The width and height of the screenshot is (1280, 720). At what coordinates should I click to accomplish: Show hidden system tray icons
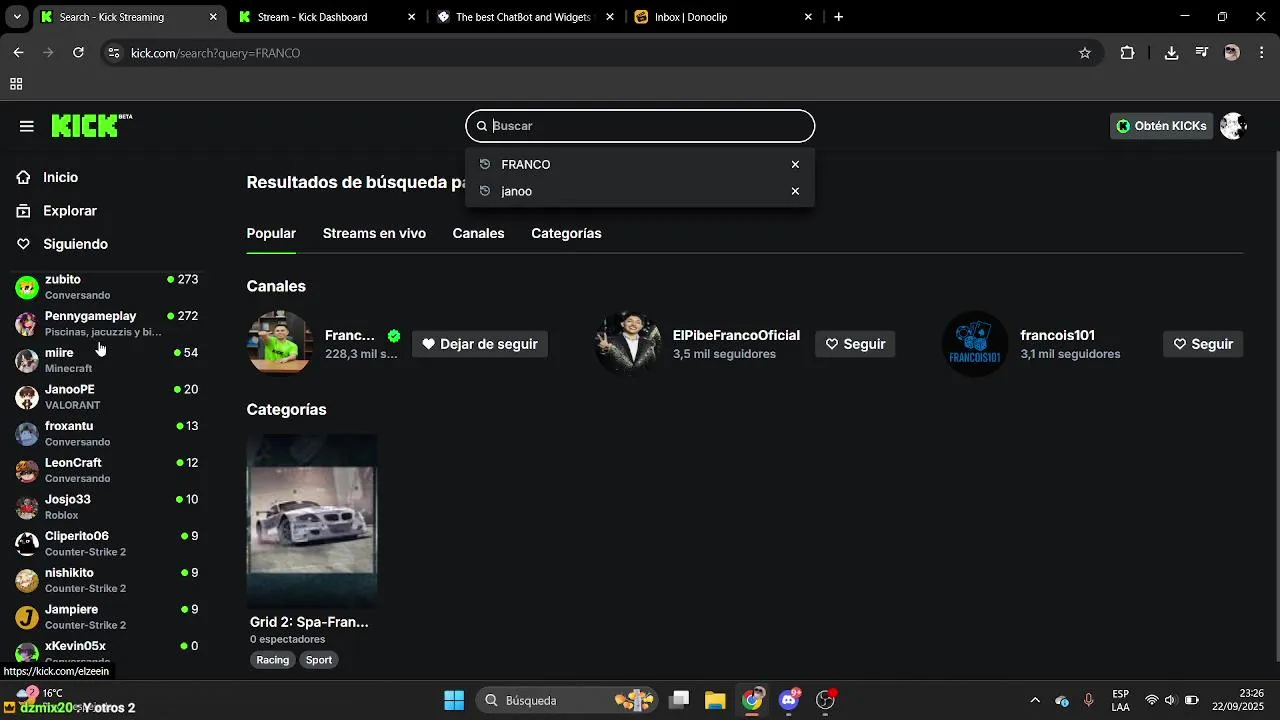pyautogui.click(x=1035, y=700)
